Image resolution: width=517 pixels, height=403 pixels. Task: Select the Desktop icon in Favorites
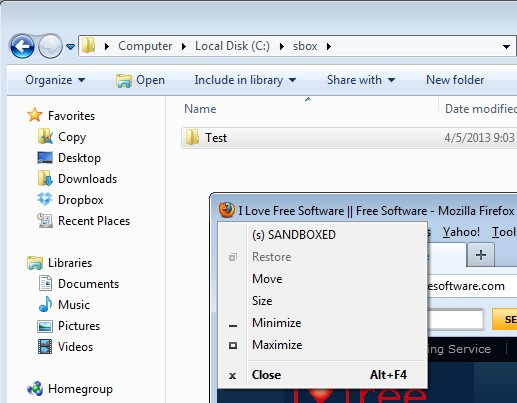[45, 158]
